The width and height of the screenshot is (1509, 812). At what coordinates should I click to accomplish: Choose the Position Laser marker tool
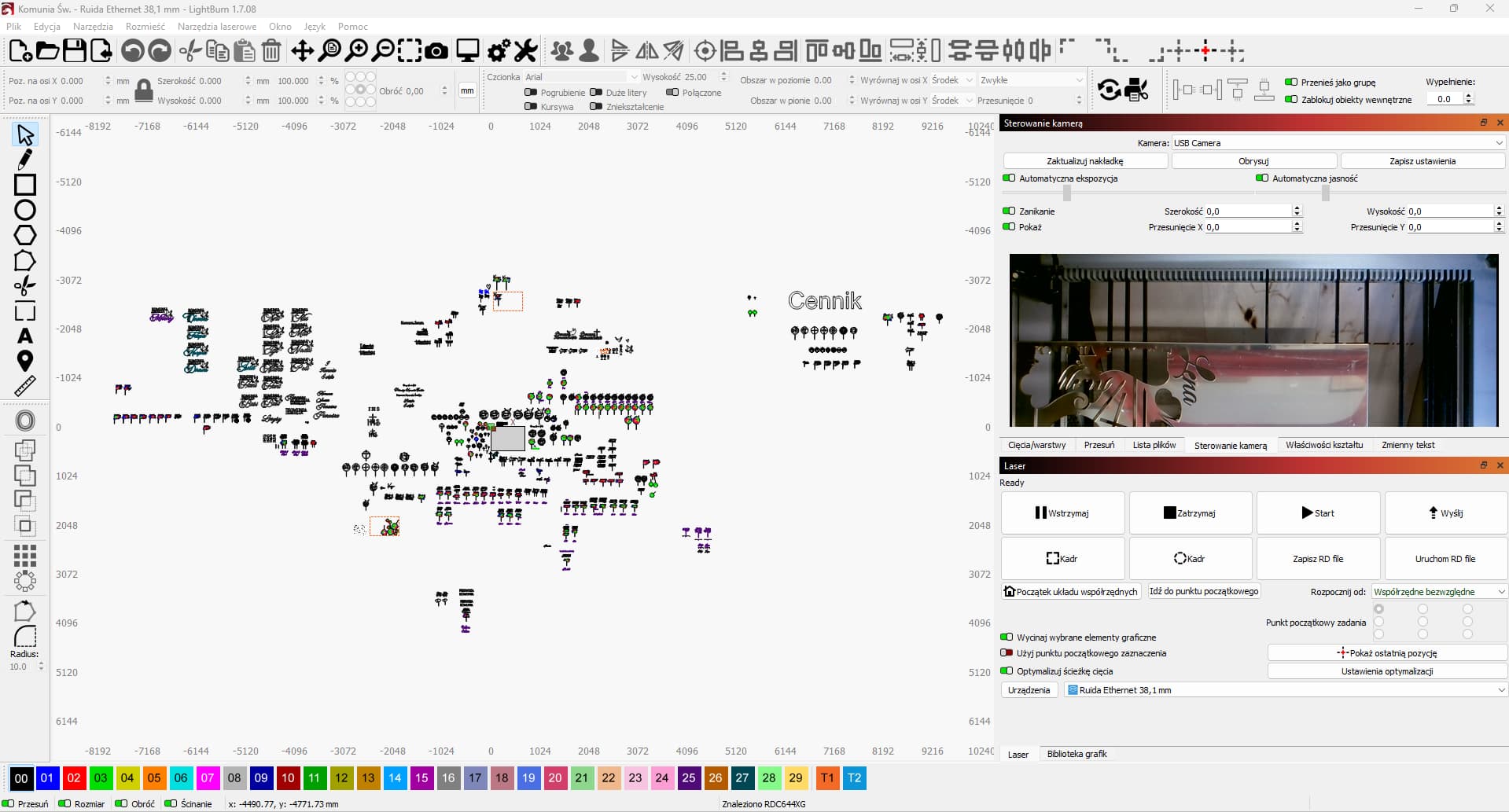click(x=25, y=361)
